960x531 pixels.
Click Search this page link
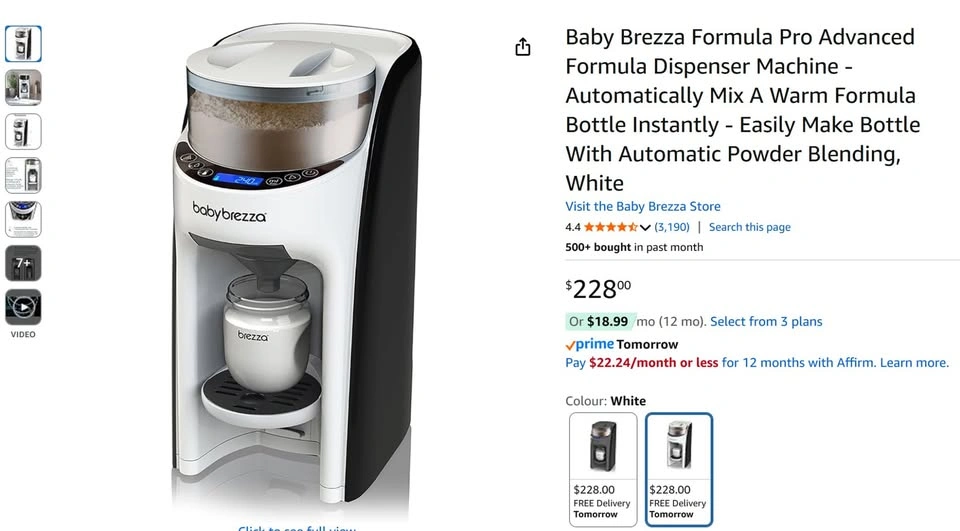[x=749, y=227]
